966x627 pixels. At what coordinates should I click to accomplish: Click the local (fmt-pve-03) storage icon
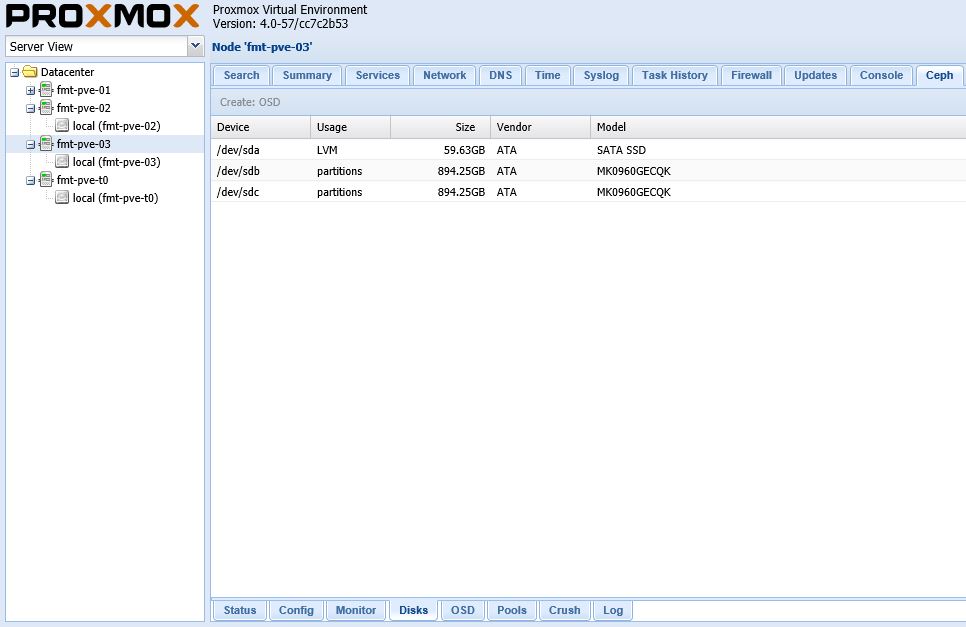62,162
